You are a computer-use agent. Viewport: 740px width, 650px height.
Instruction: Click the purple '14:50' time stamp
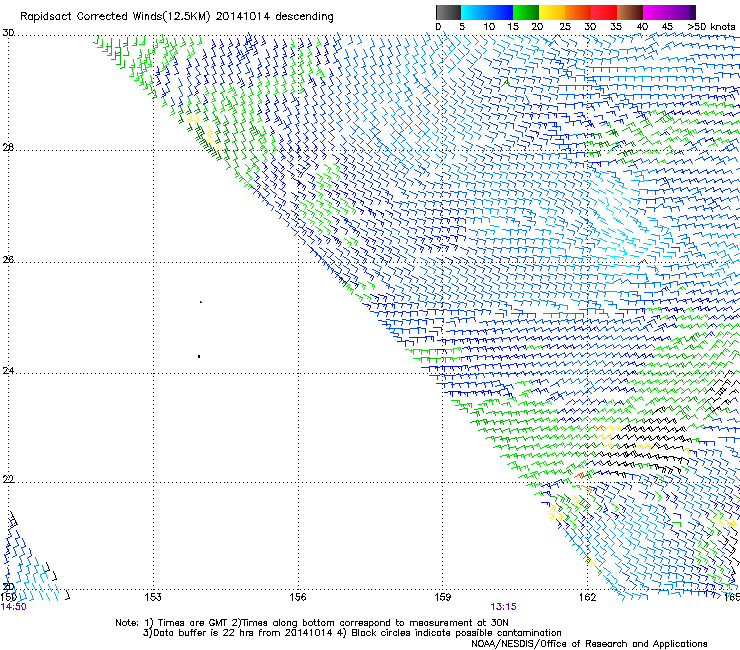tap(14, 607)
